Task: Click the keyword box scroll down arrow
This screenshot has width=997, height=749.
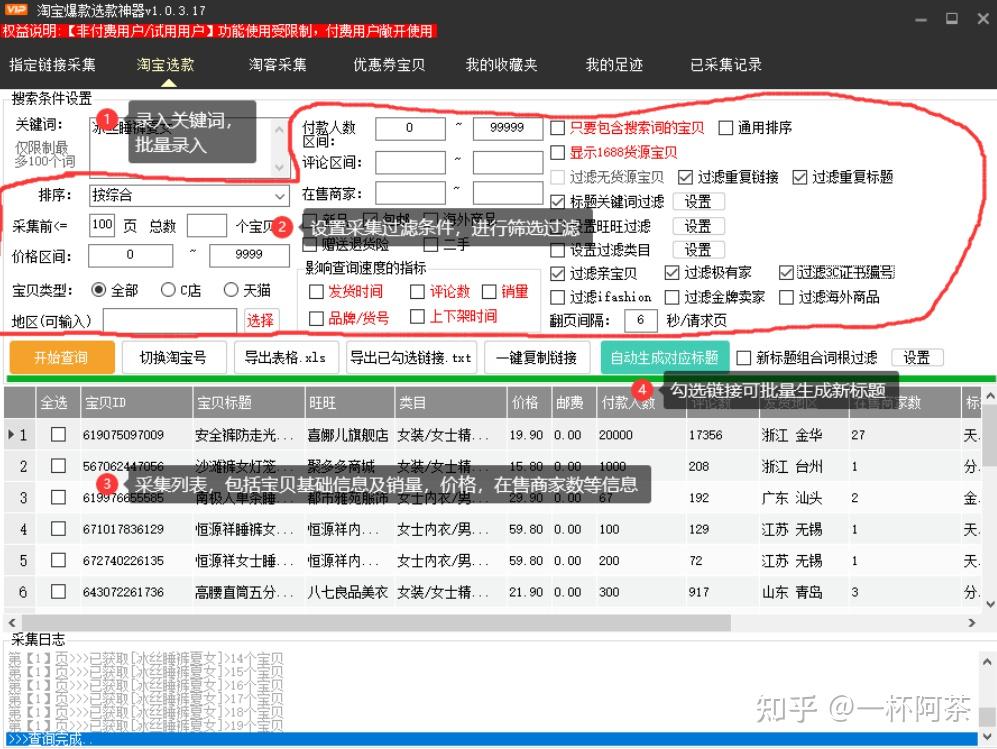Action: 279,167
